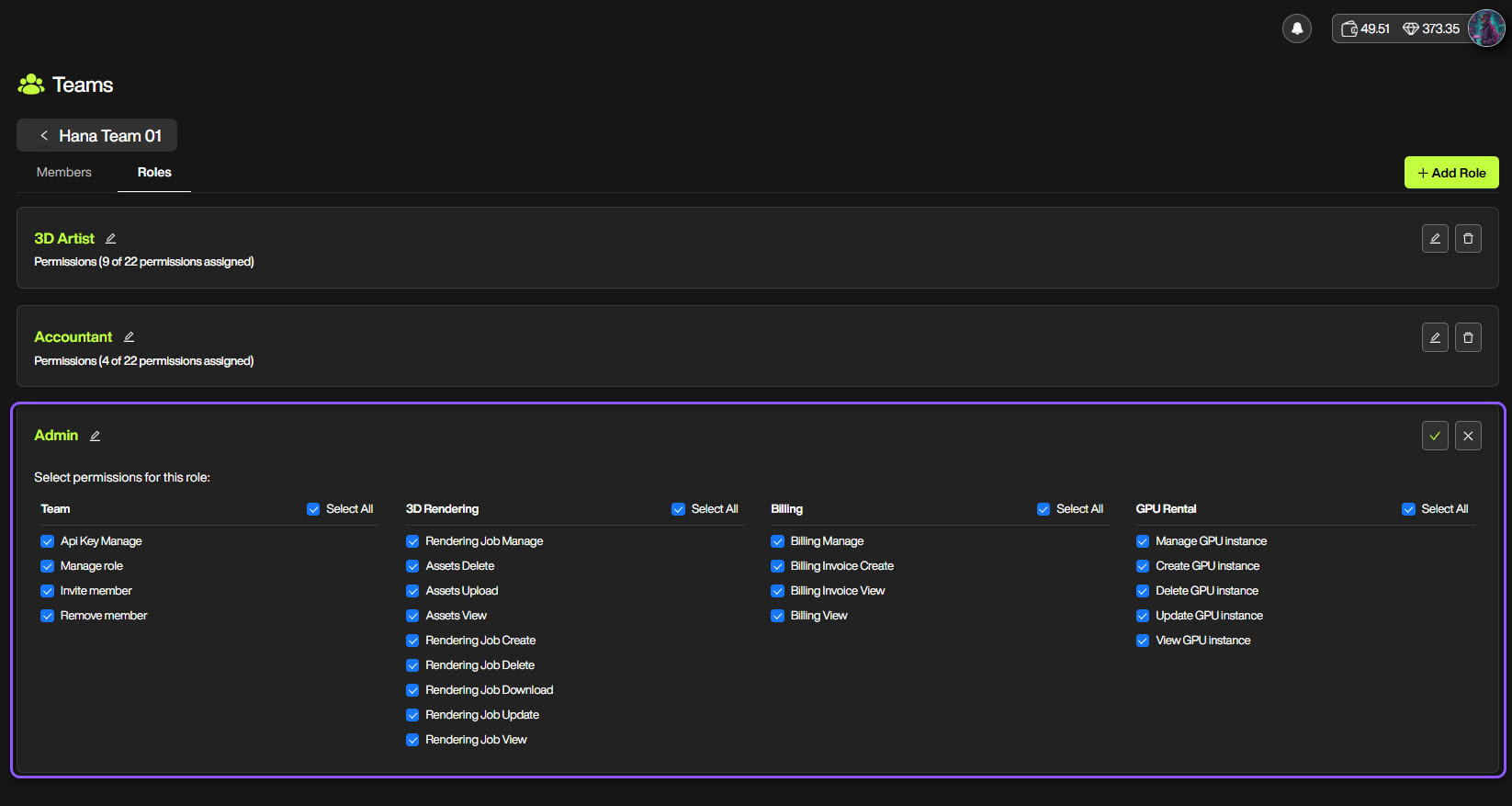Click the wallet balance 49.51
The height and width of the screenshot is (806, 1512).
(x=1365, y=29)
